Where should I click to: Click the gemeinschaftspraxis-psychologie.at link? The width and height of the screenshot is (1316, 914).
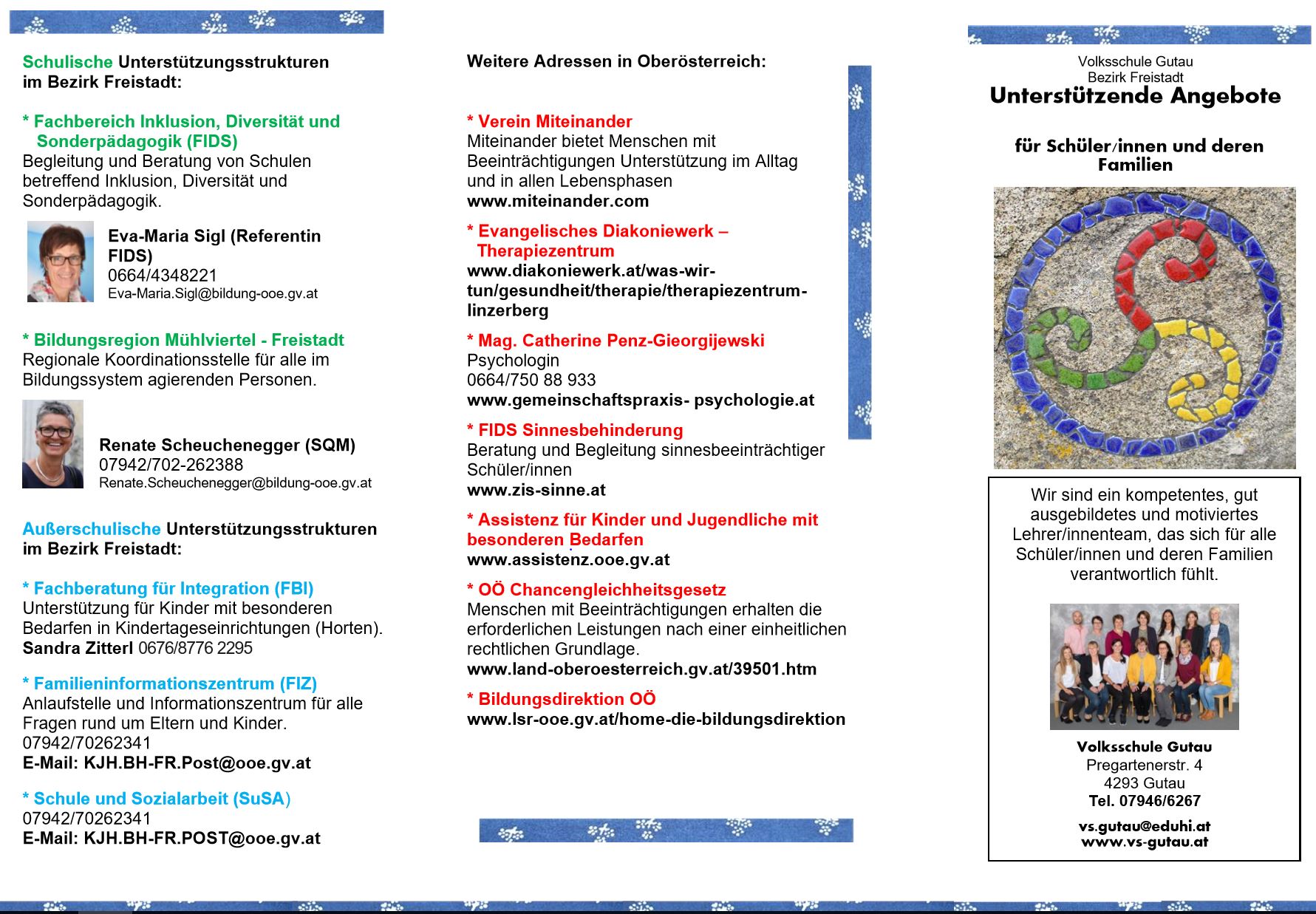click(x=640, y=400)
